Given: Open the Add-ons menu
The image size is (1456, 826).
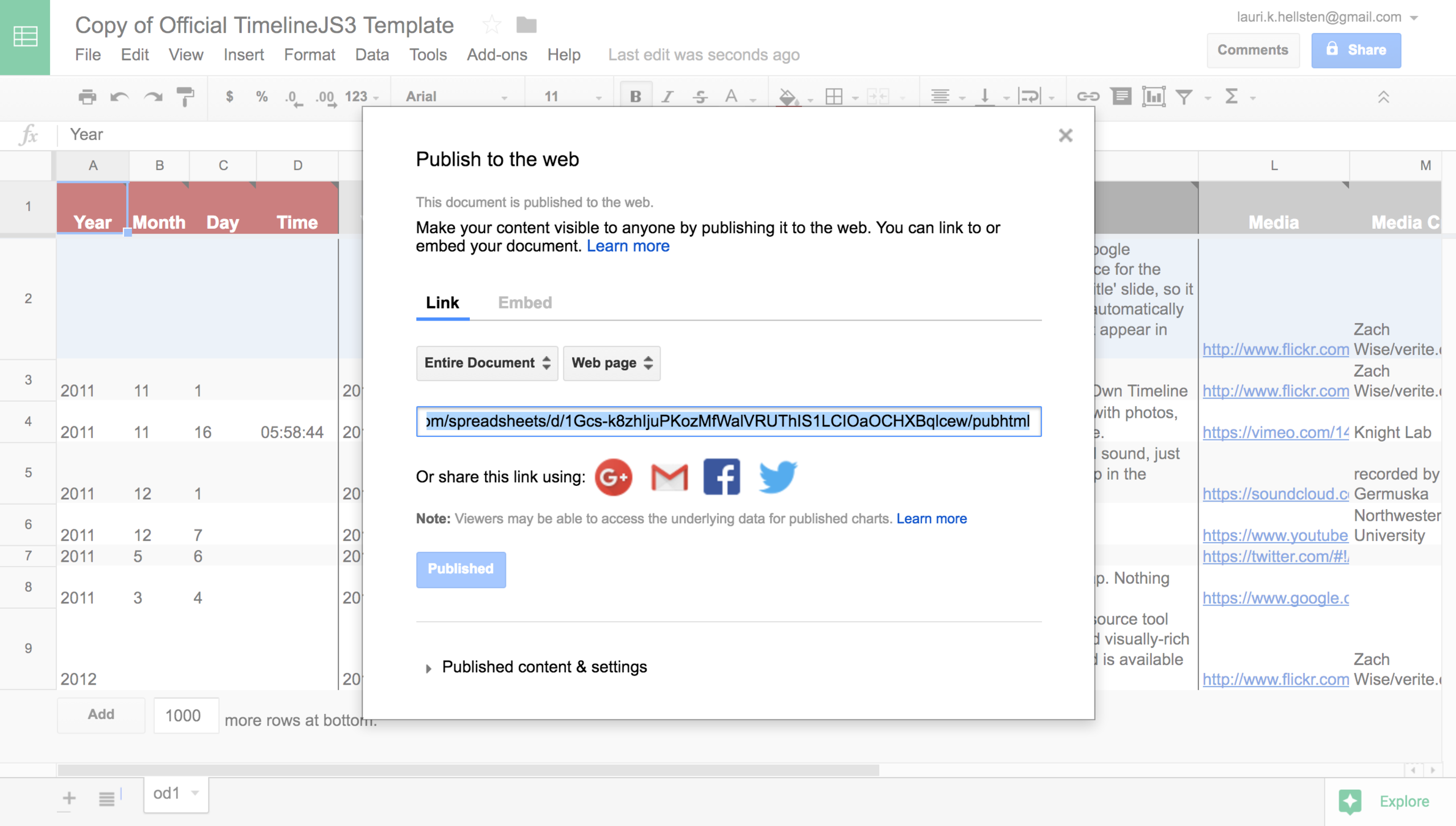Looking at the screenshot, I should point(497,55).
